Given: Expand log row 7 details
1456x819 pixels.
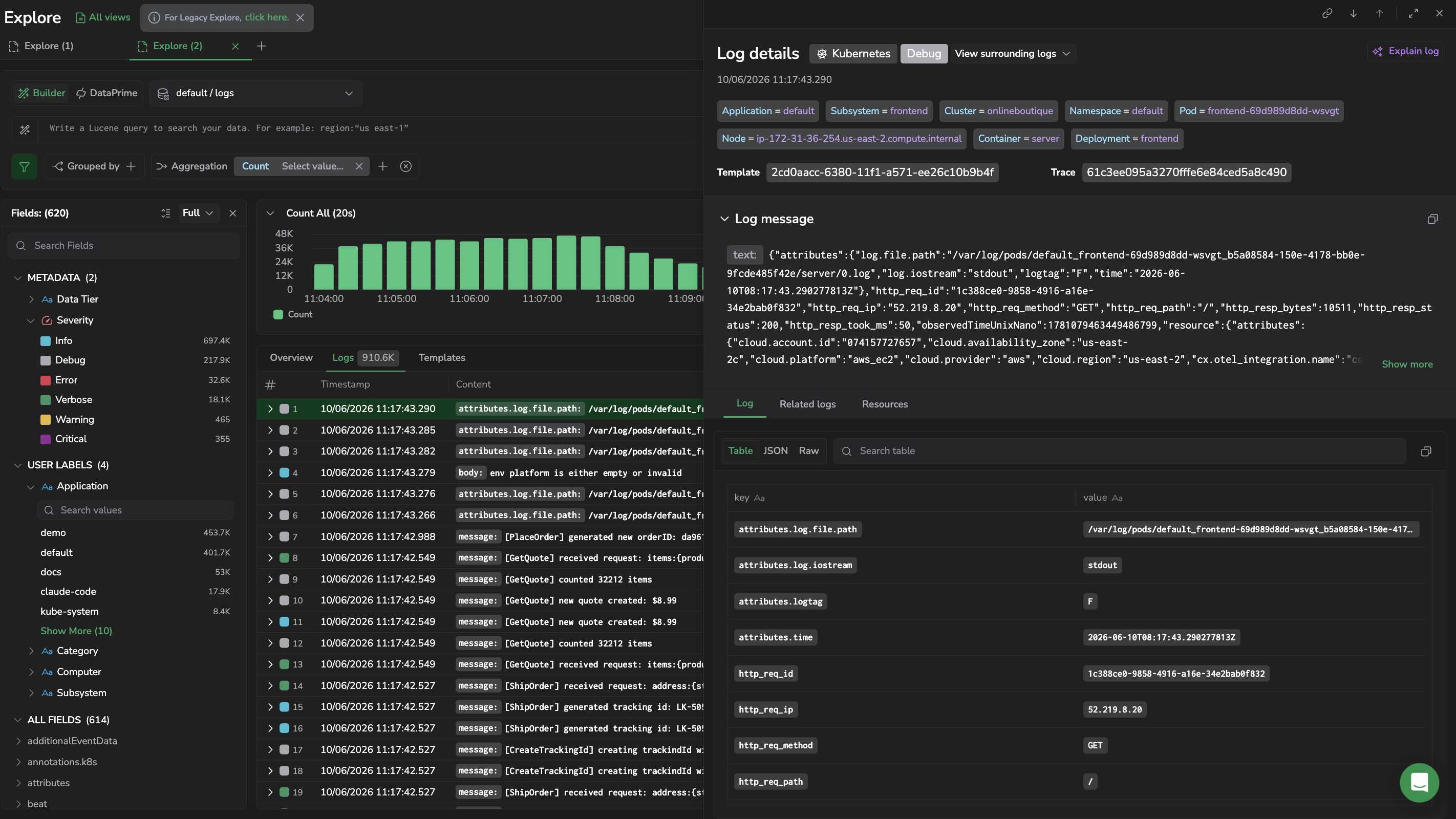Looking at the screenshot, I should click(x=270, y=536).
